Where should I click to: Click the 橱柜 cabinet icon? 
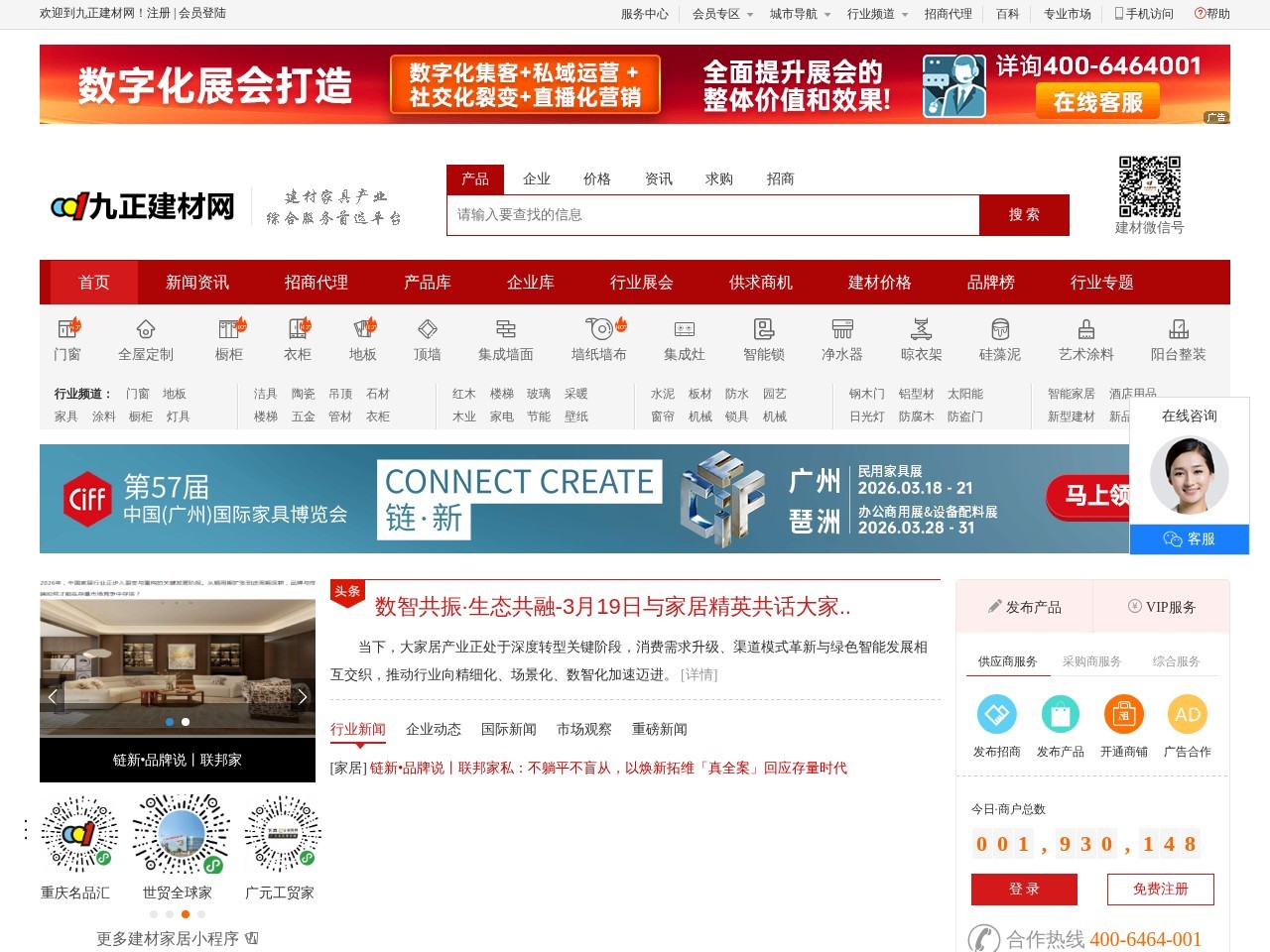pos(226,337)
